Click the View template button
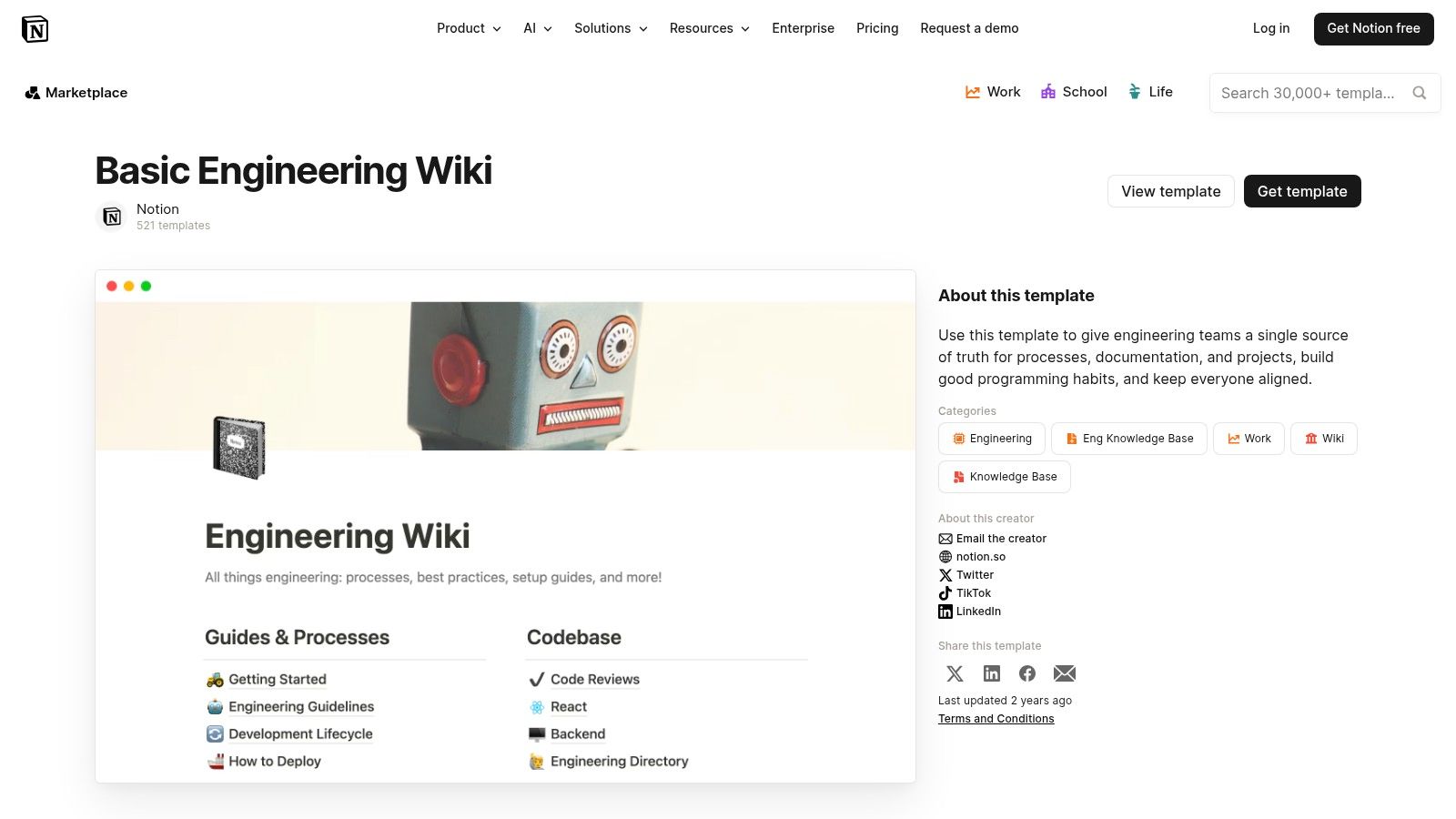The height and width of the screenshot is (819, 1456). tap(1171, 191)
